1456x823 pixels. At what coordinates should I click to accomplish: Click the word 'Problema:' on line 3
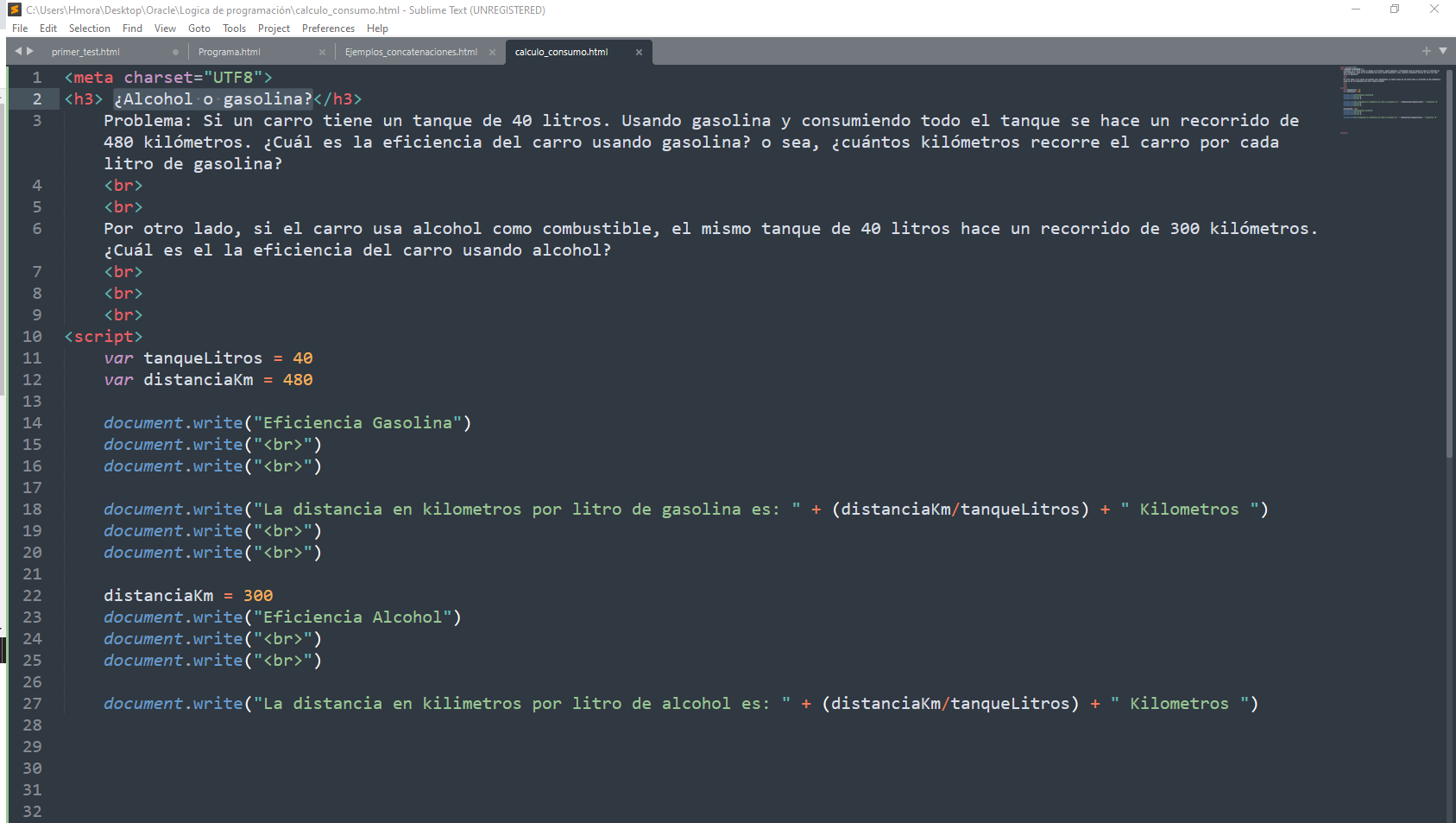(x=148, y=120)
